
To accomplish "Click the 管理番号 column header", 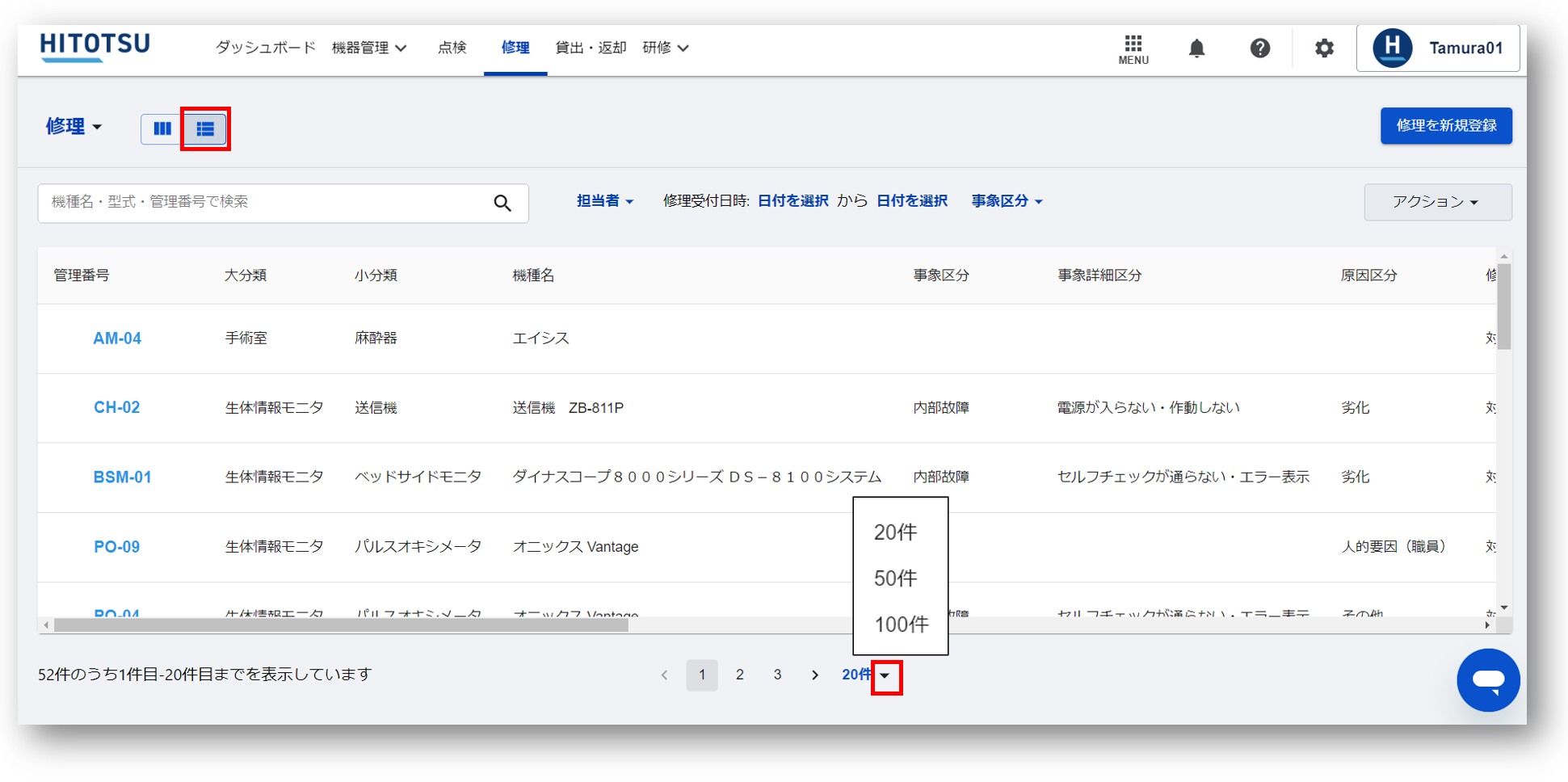I will (x=82, y=275).
